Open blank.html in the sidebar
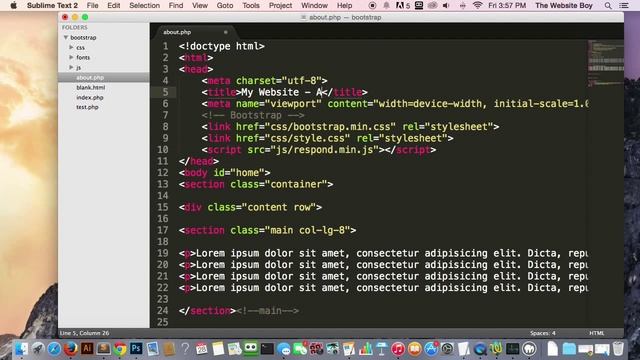 coord(91,87)
